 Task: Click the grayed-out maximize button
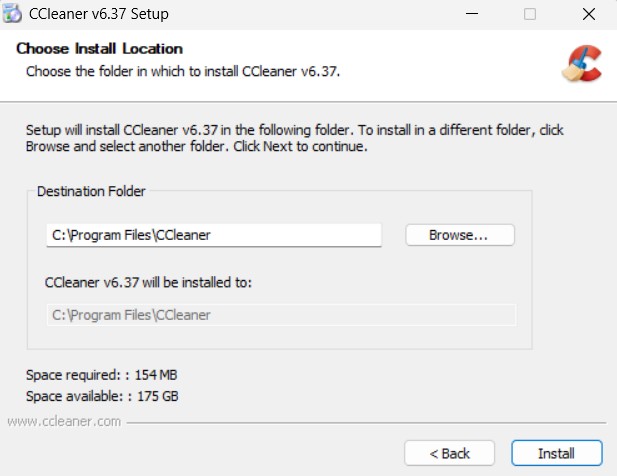pos(530,14)
